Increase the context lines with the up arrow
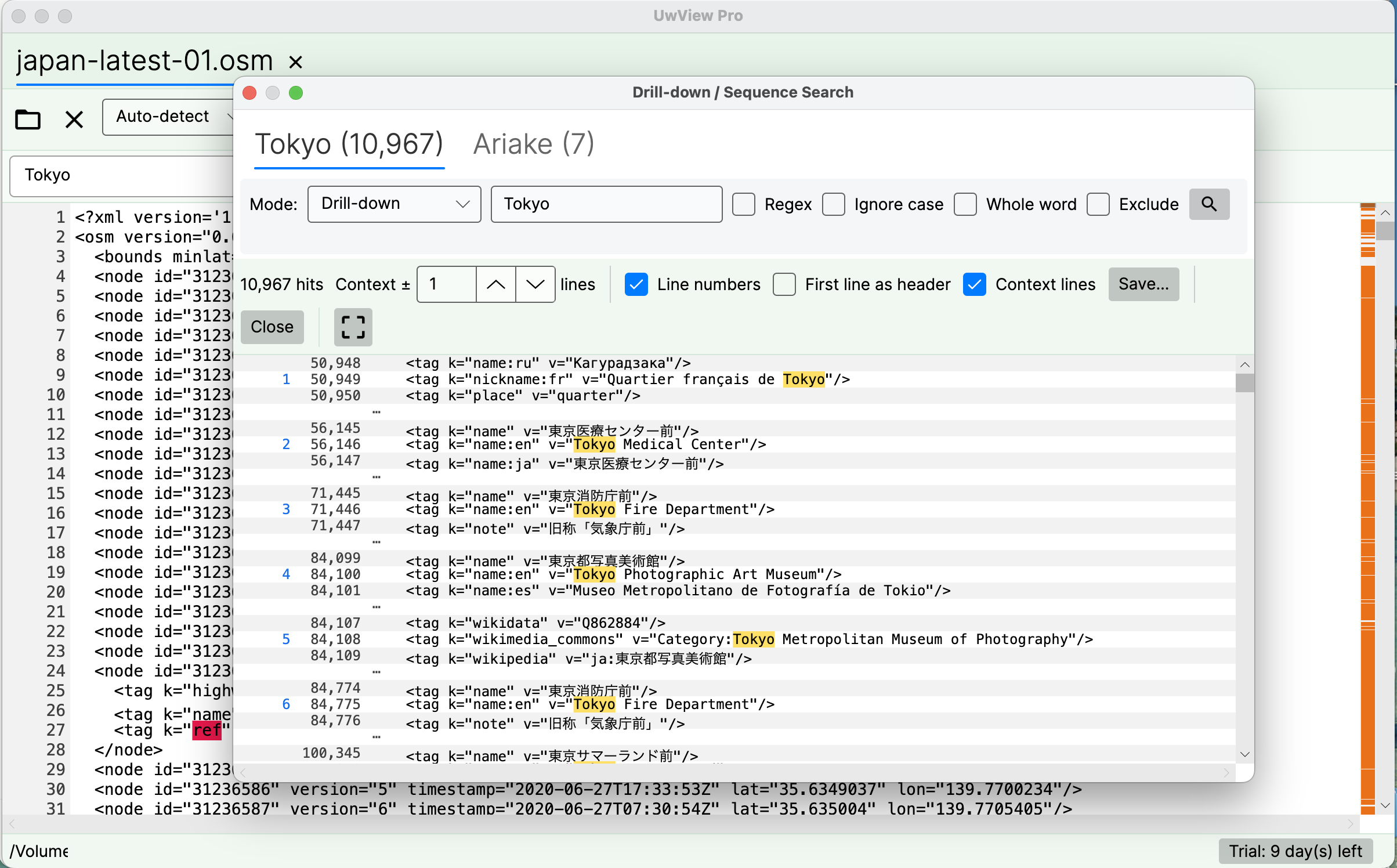The height and width of the screenshot is (868, 1397). [x=495, y=284]
